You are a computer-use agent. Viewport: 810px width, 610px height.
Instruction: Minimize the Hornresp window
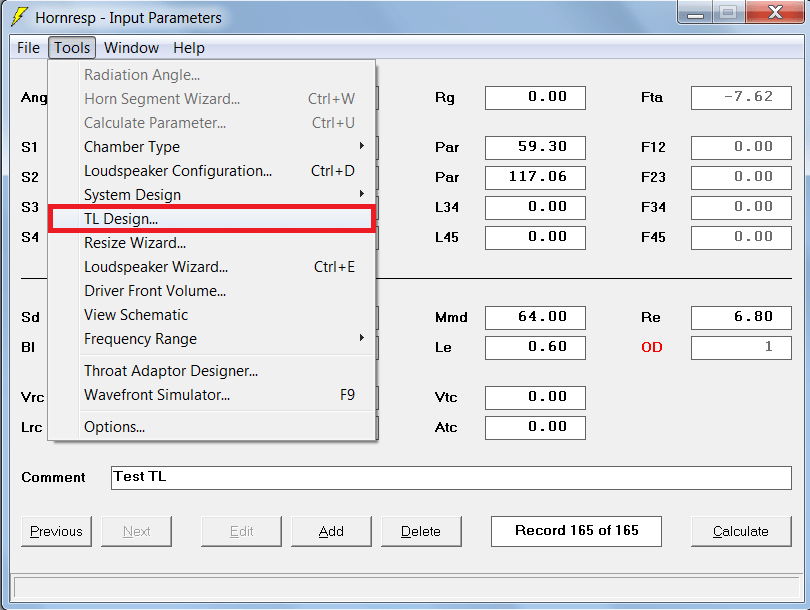pos(695,12)
